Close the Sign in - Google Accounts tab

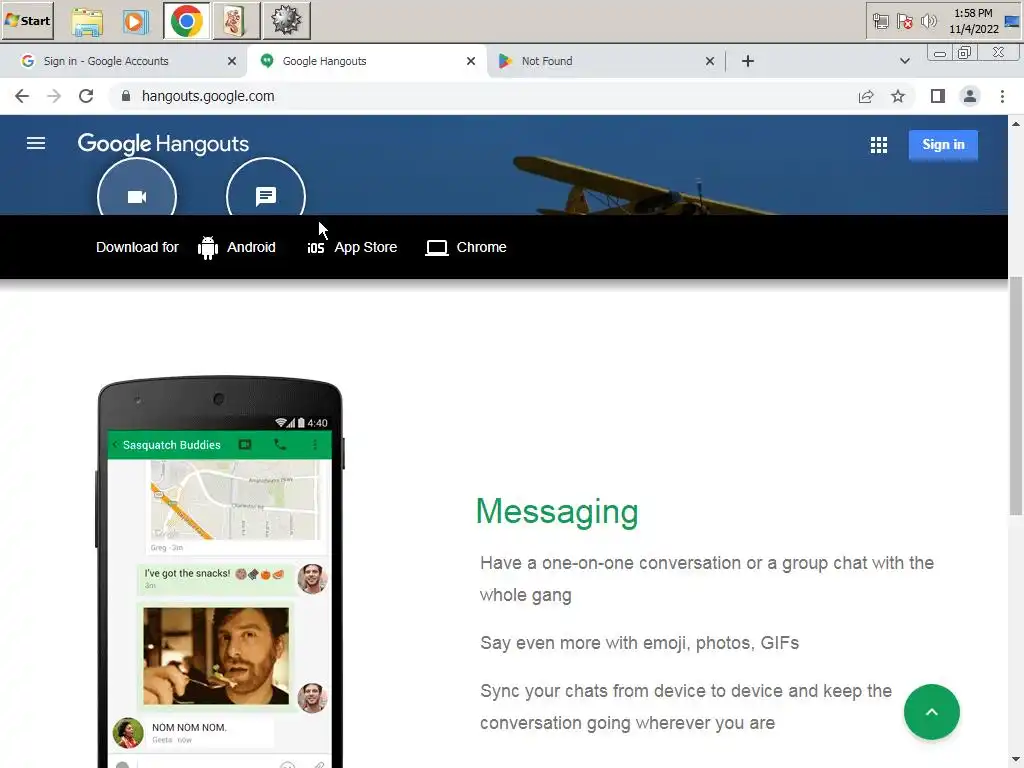pyautogui.click(x=232, y=61)
